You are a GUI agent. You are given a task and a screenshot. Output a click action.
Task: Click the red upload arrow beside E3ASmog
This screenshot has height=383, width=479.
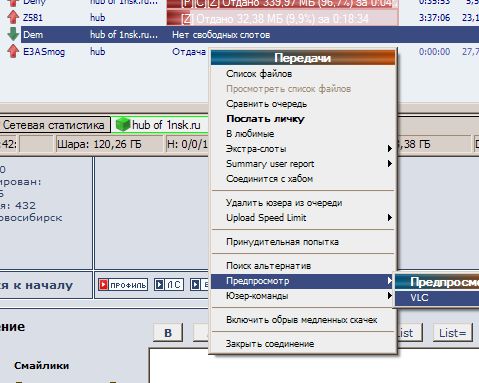coord(13,52)
